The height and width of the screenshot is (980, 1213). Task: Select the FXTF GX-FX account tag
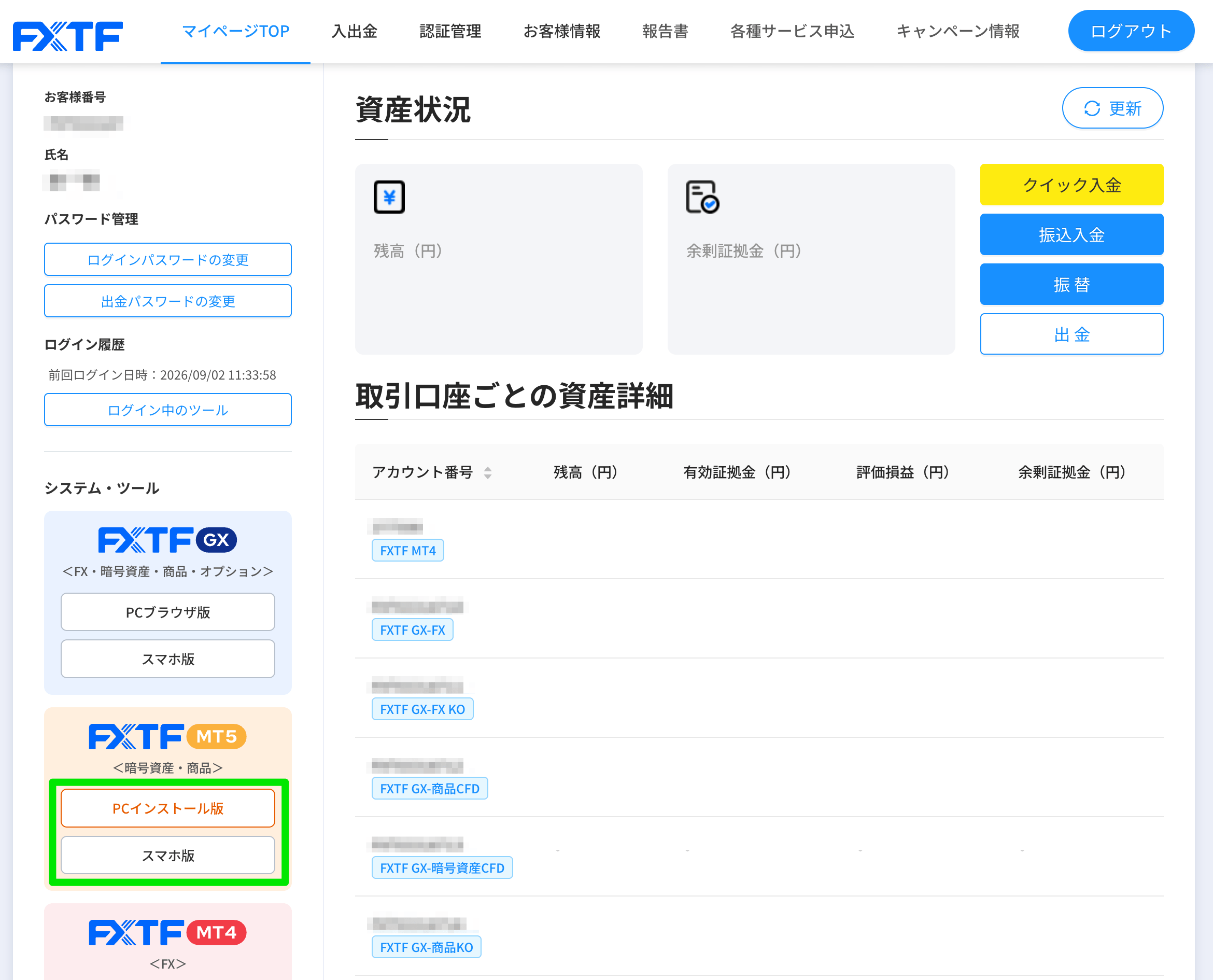point(412,630)
